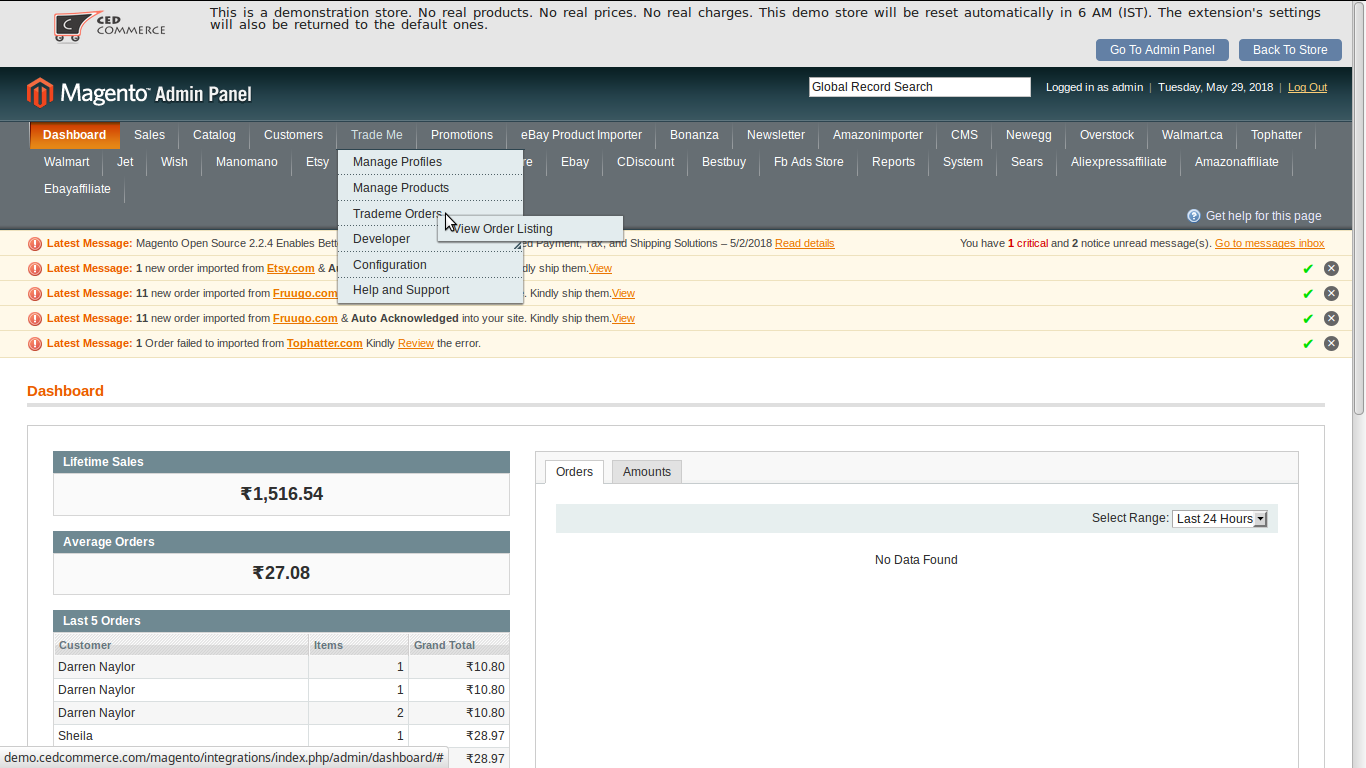Open the Go to messages inbox link
Screen dimensions: 1366x768
(1269, 243)
